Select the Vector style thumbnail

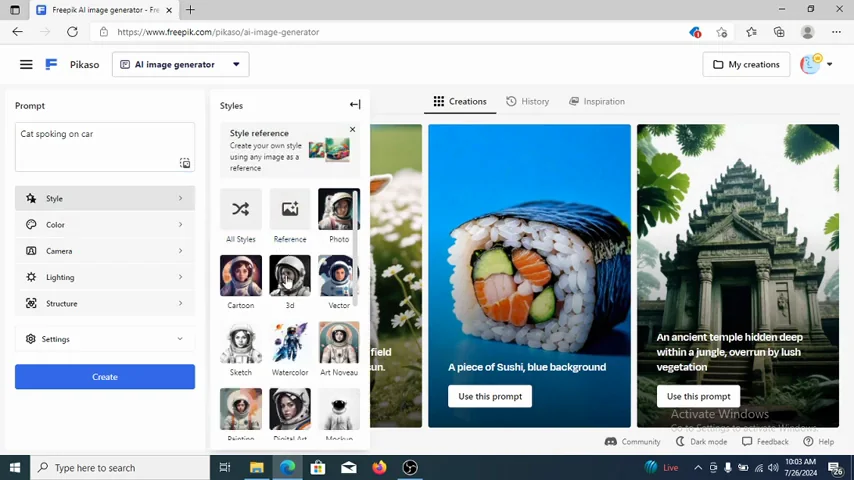pyautogui.click(x=338, y=276)
